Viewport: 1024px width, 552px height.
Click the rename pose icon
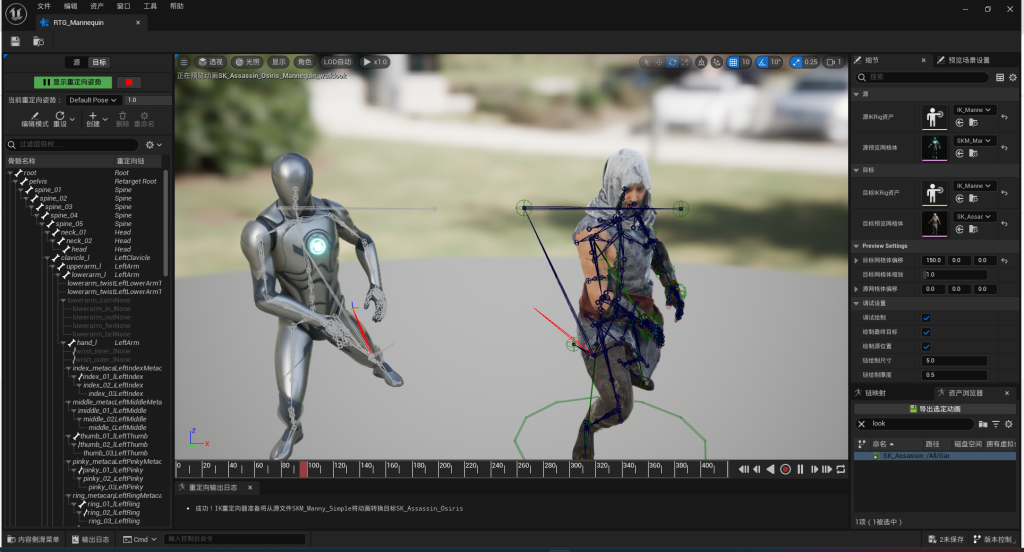click(x=144, y=116)
